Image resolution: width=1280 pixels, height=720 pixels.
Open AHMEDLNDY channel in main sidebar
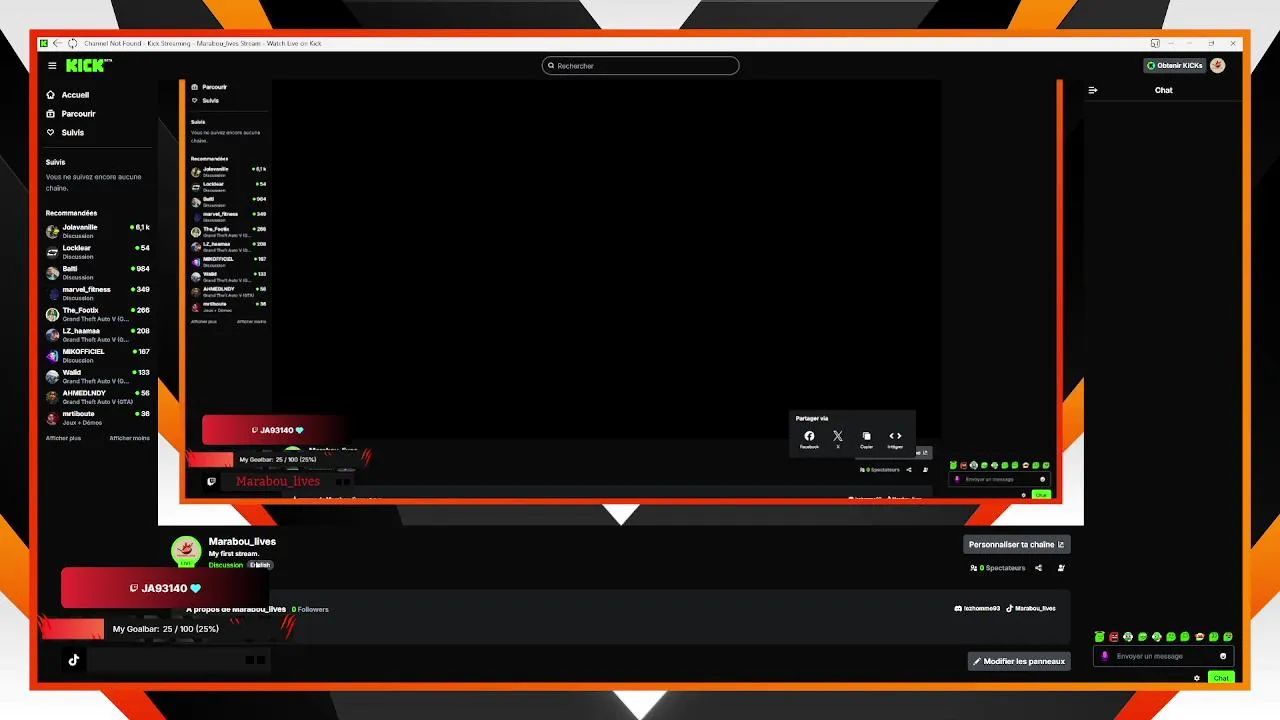tap(98, 397)
